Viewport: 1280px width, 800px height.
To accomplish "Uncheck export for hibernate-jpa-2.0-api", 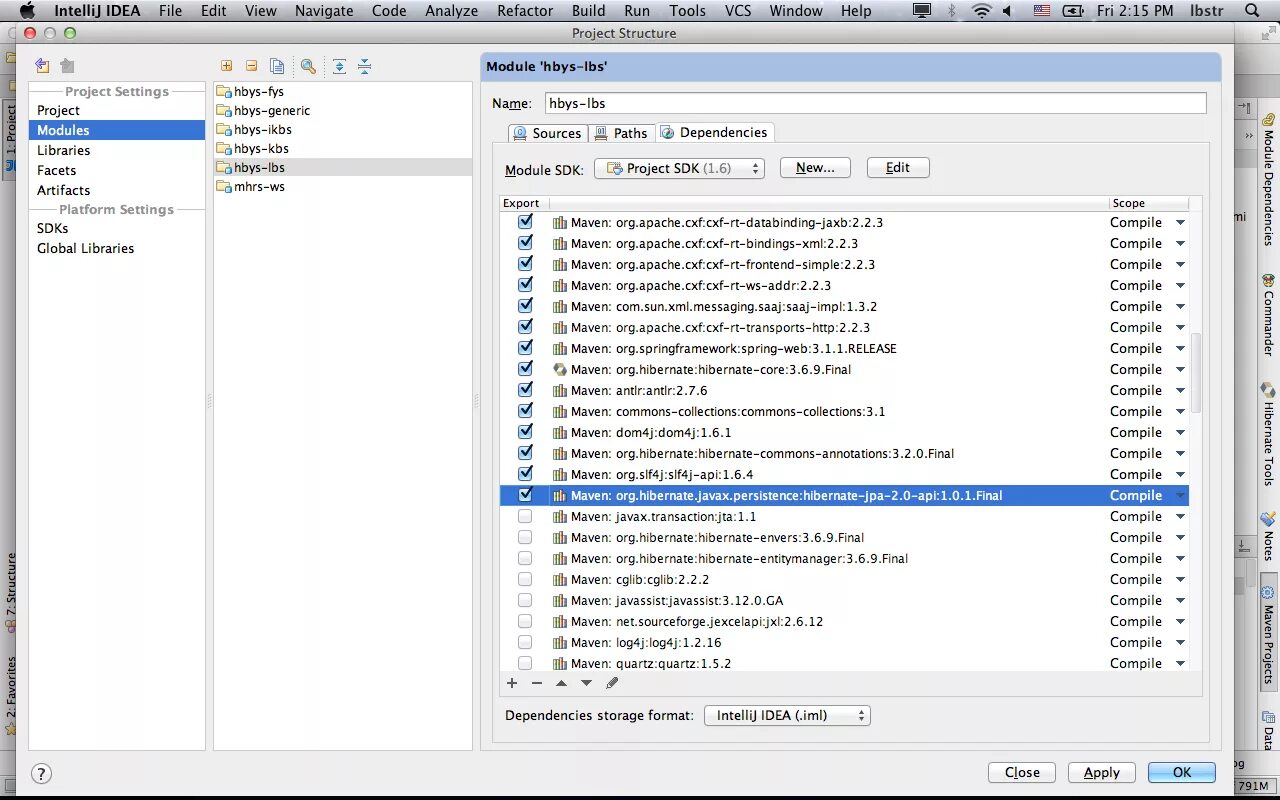I will [x=525, y=495].
